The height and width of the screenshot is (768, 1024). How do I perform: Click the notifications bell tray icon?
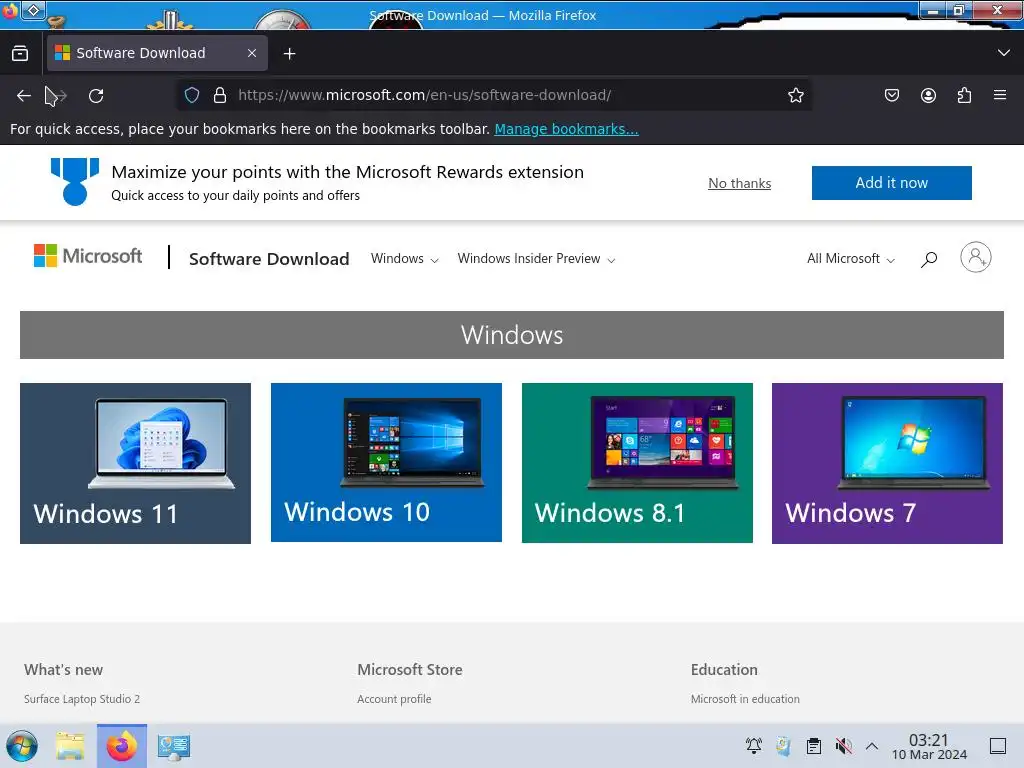click(754, 745)
